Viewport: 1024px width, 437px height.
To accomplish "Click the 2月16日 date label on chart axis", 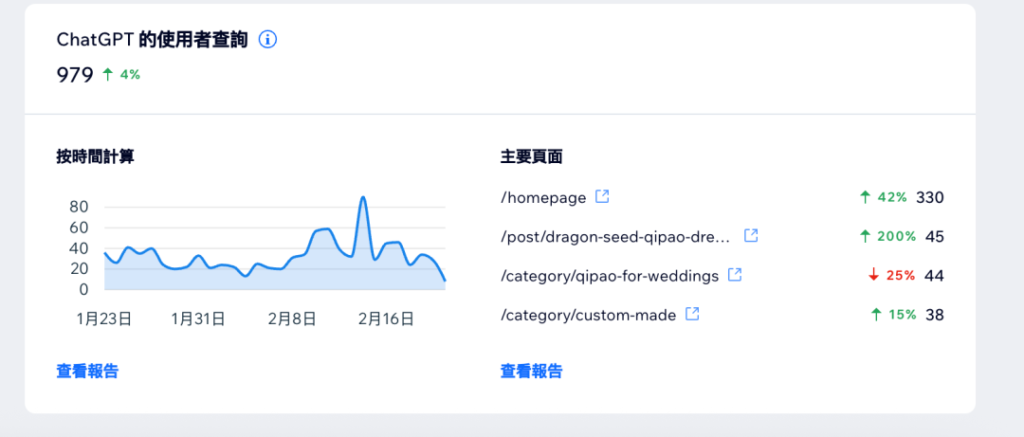I will 386,319.
